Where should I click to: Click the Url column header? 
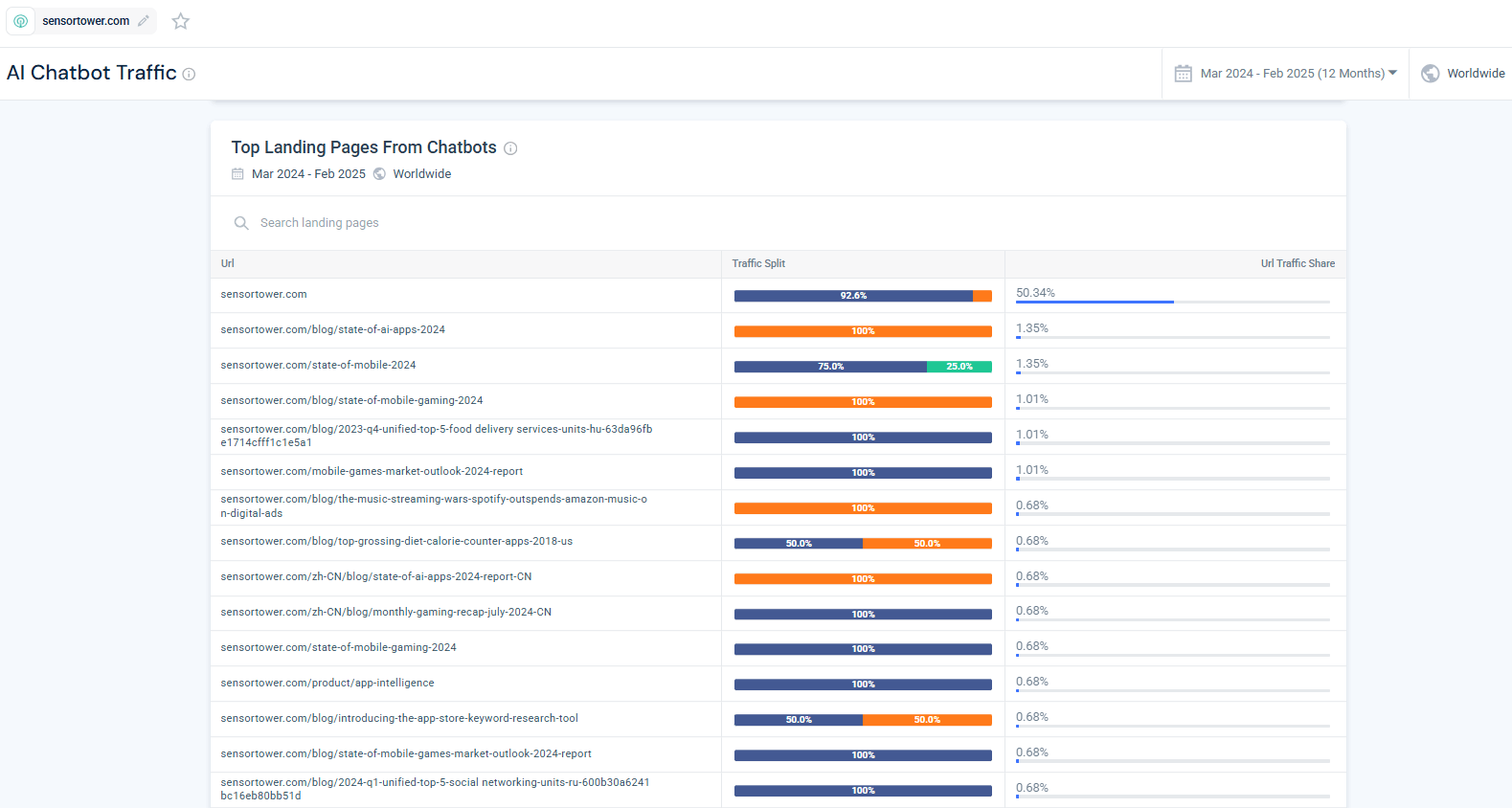(228, 263)
